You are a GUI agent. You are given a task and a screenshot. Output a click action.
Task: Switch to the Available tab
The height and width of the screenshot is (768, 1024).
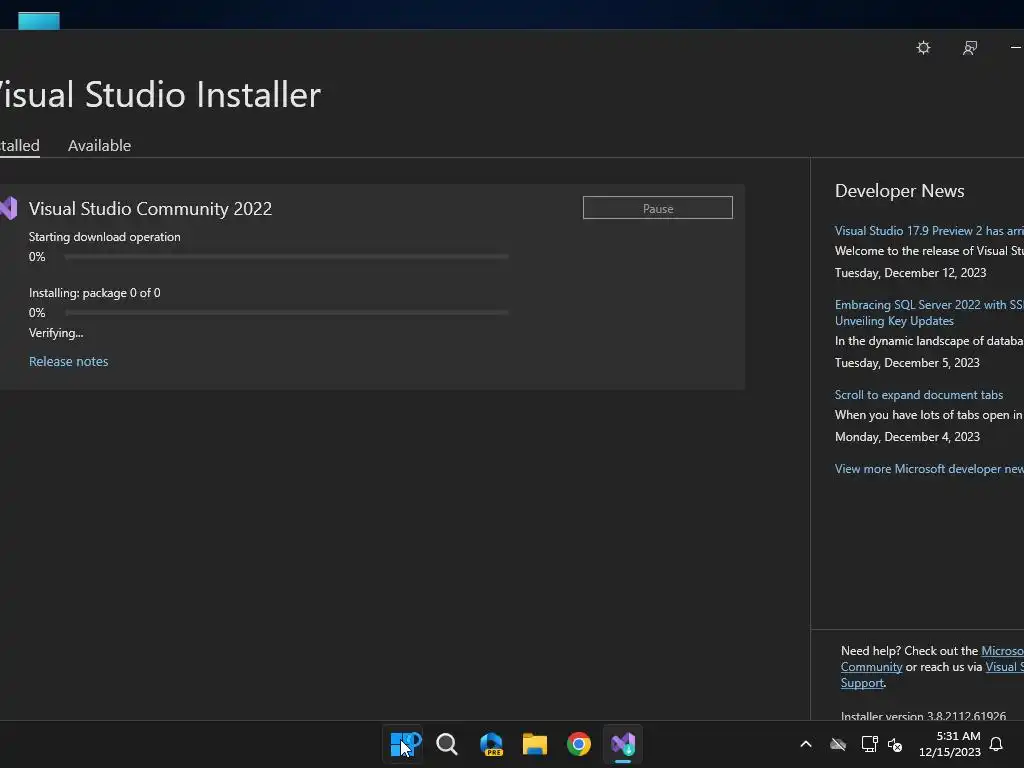(x=99, y=145)
